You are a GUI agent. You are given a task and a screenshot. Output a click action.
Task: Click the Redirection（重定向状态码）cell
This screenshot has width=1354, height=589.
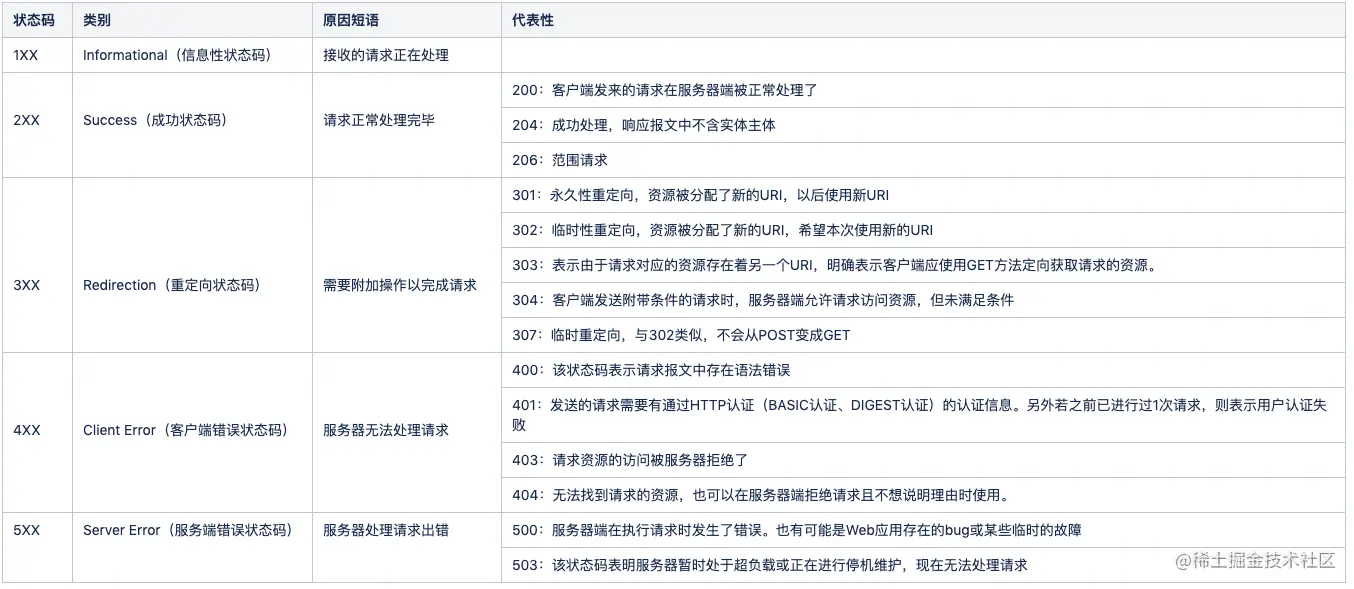pos(192,265)
